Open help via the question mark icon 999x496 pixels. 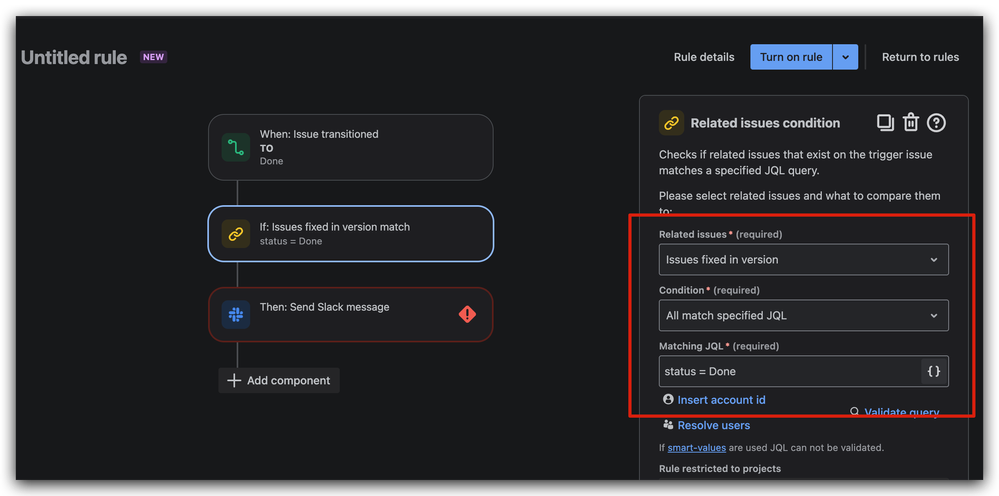tap(936, 122)
